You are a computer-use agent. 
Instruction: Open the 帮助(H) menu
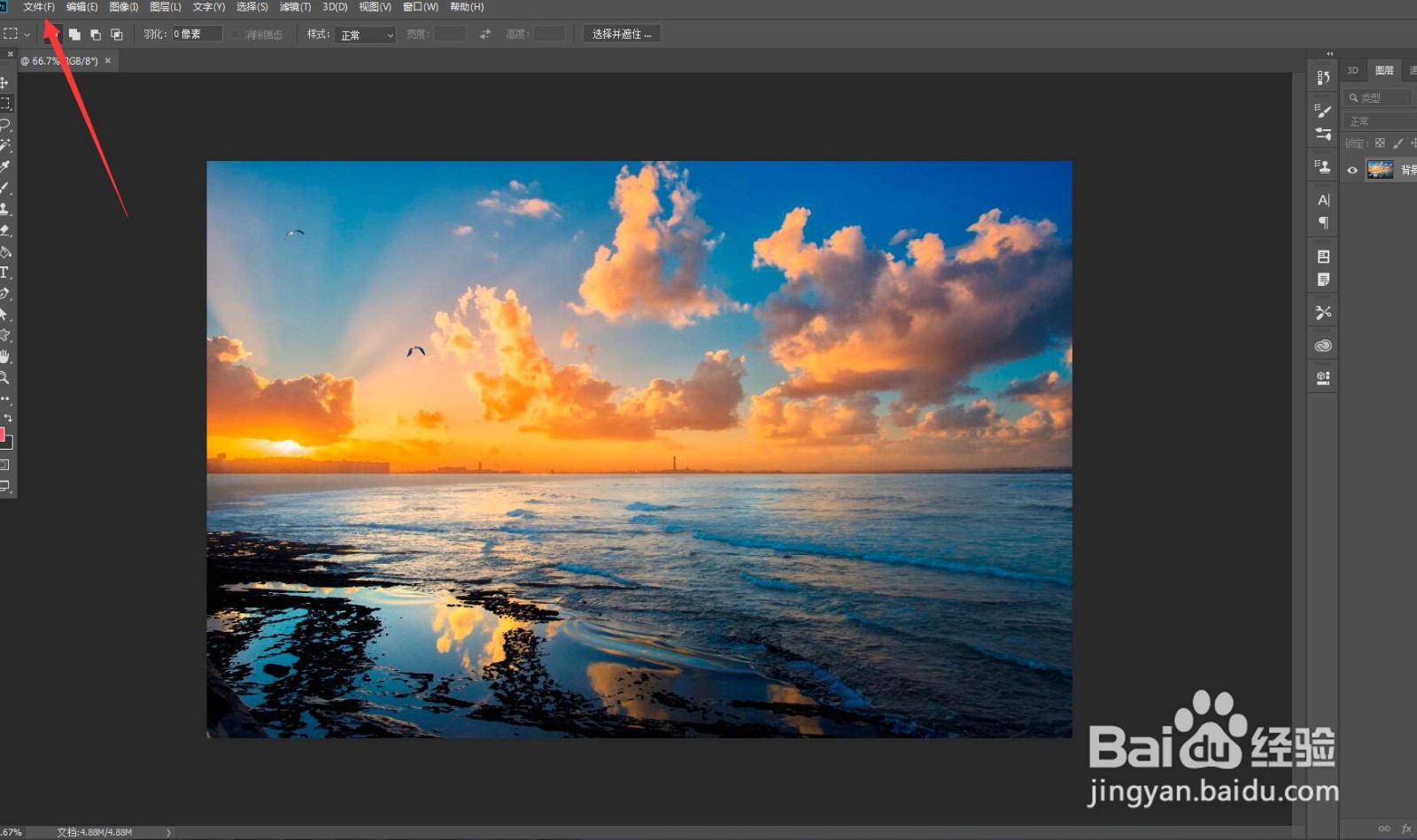coord(467,7)
